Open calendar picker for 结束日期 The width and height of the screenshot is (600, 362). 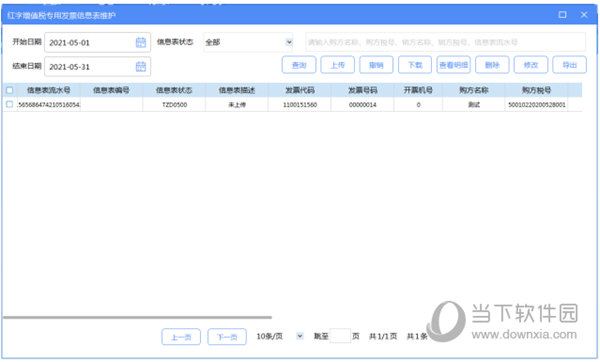click(141, 67)
